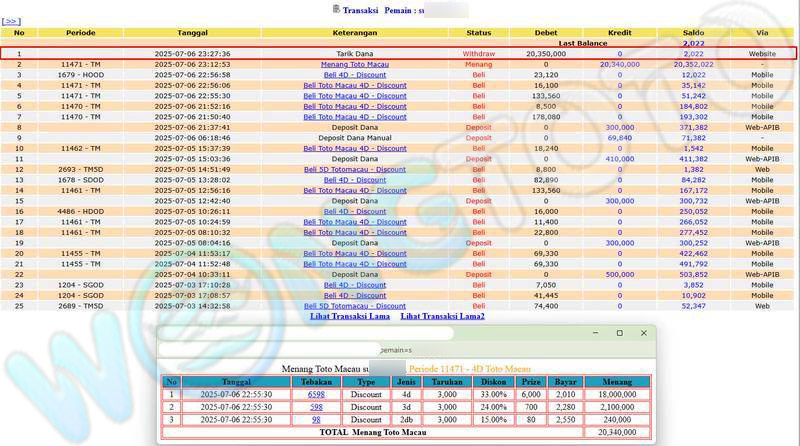800x446 pixels.
Task: Open Beli 5D Totomacau link for period 2689 - TM5D
Action: (355, 306)
